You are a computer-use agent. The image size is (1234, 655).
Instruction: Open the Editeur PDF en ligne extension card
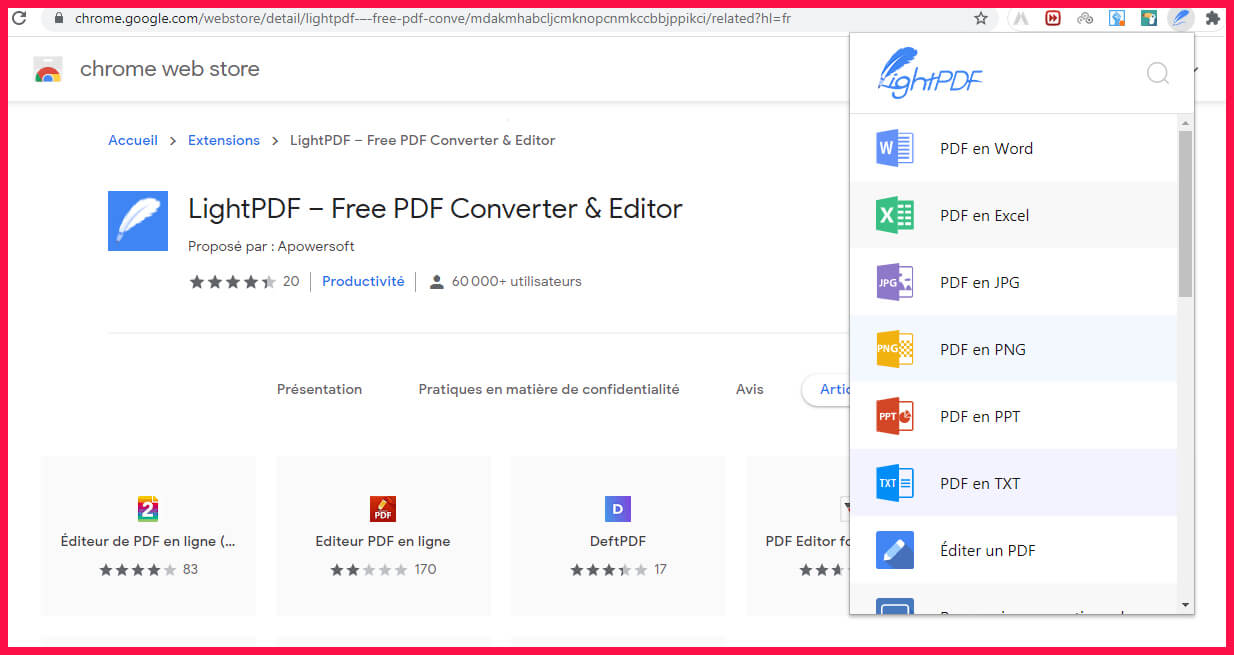pyautogui.click(x=383, y=536)
